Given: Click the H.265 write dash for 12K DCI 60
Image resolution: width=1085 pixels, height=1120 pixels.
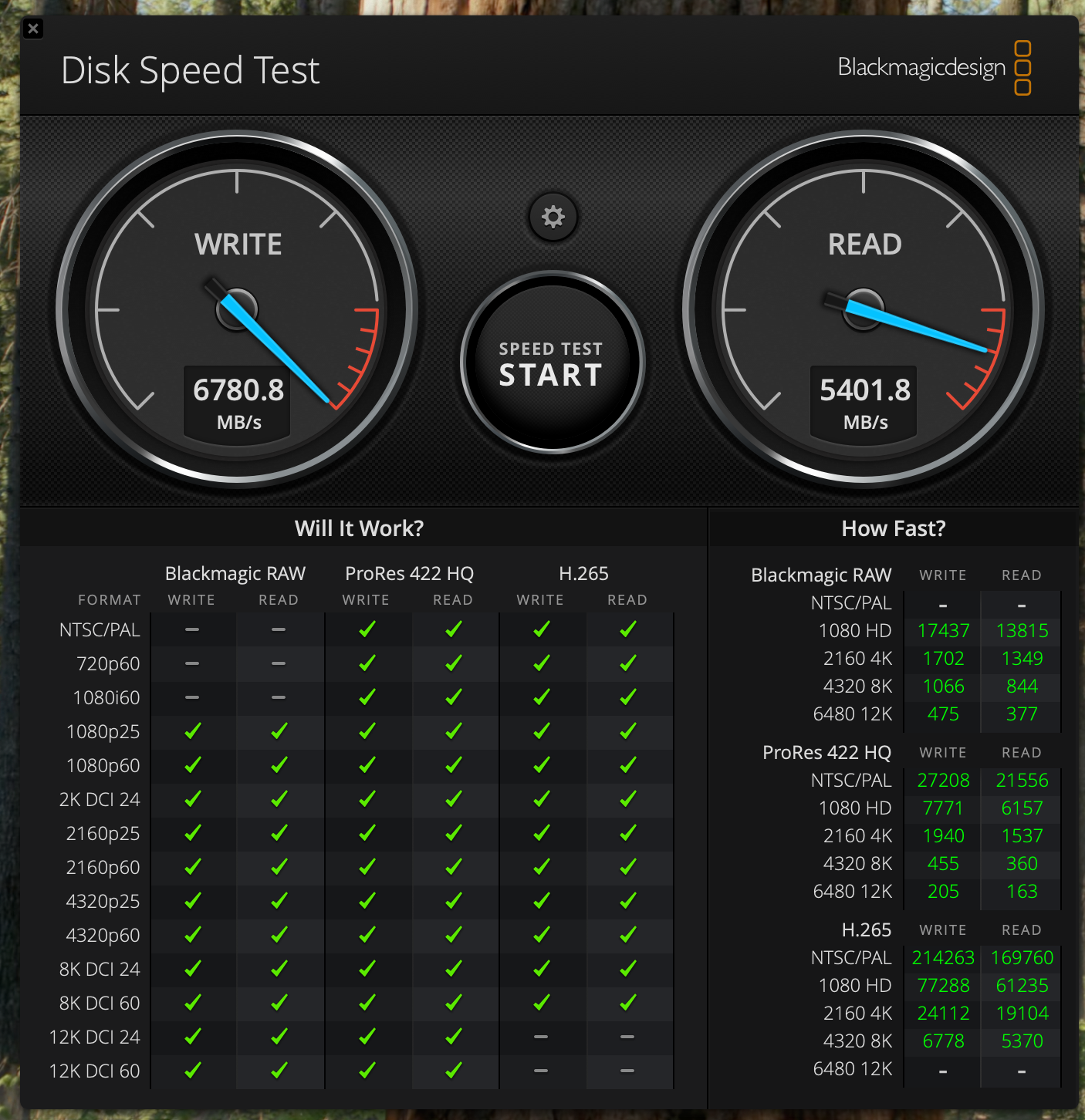Looking at the screenshot, I should pos(541,1071).
